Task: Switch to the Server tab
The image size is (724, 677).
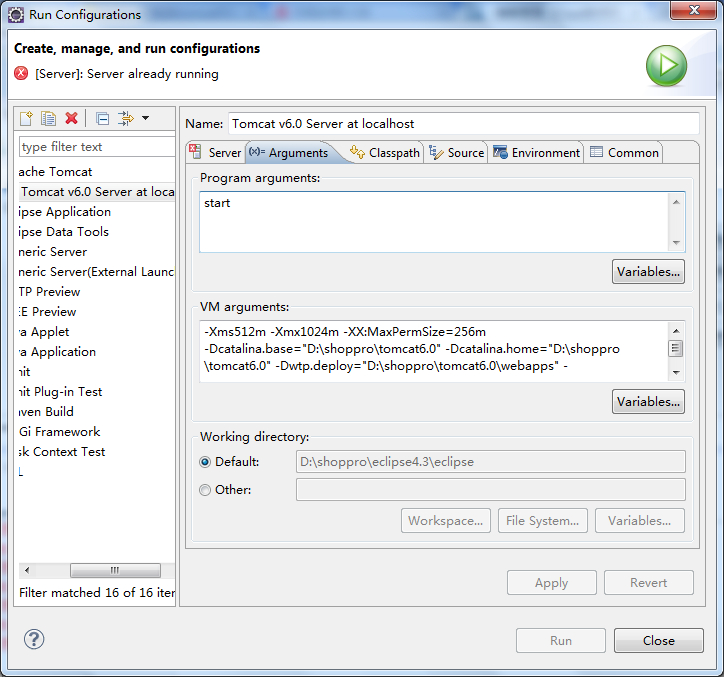Action: click(215, 152)
